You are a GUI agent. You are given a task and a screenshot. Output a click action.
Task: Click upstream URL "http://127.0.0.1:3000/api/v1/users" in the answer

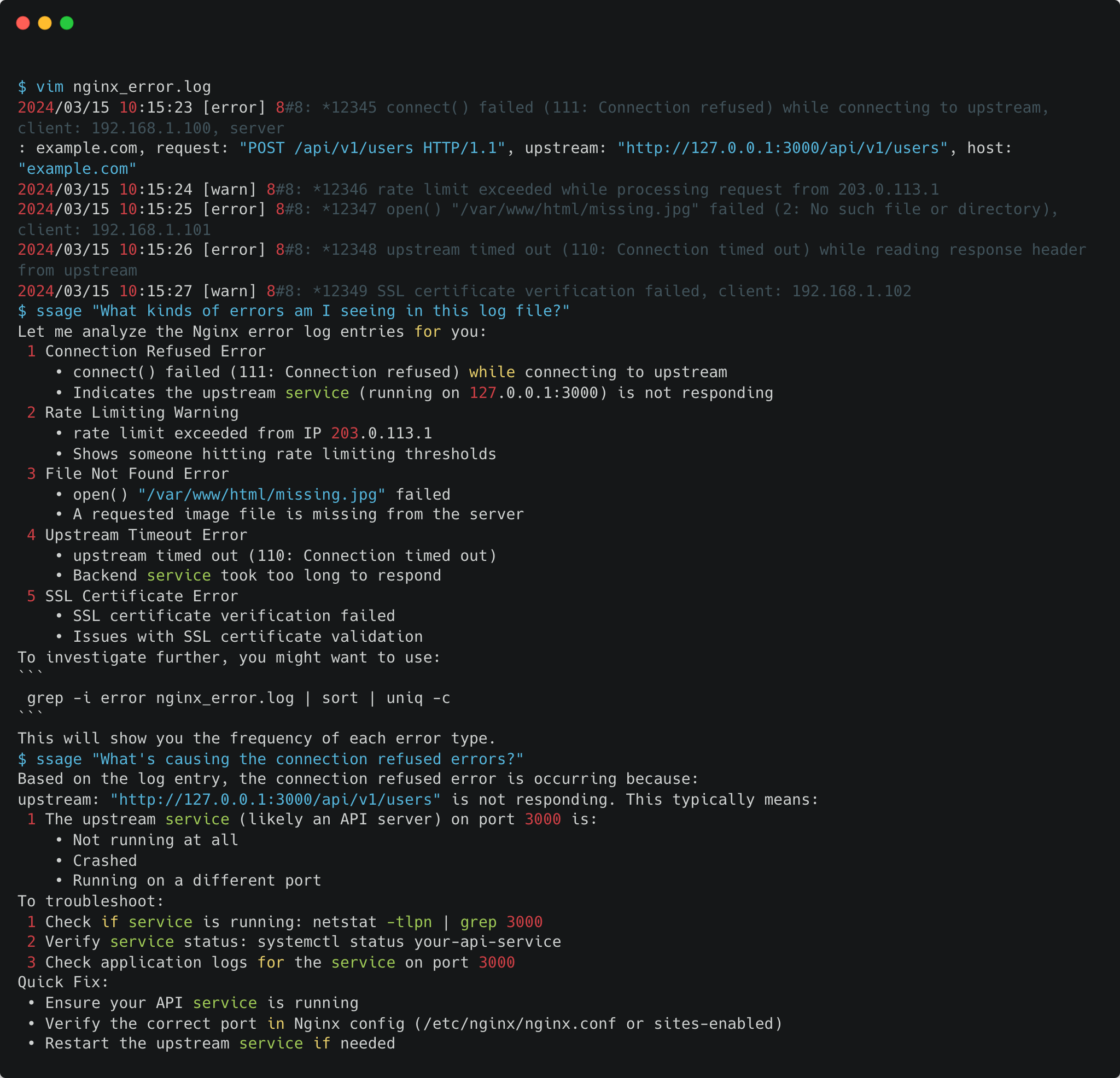click(276, 799)
